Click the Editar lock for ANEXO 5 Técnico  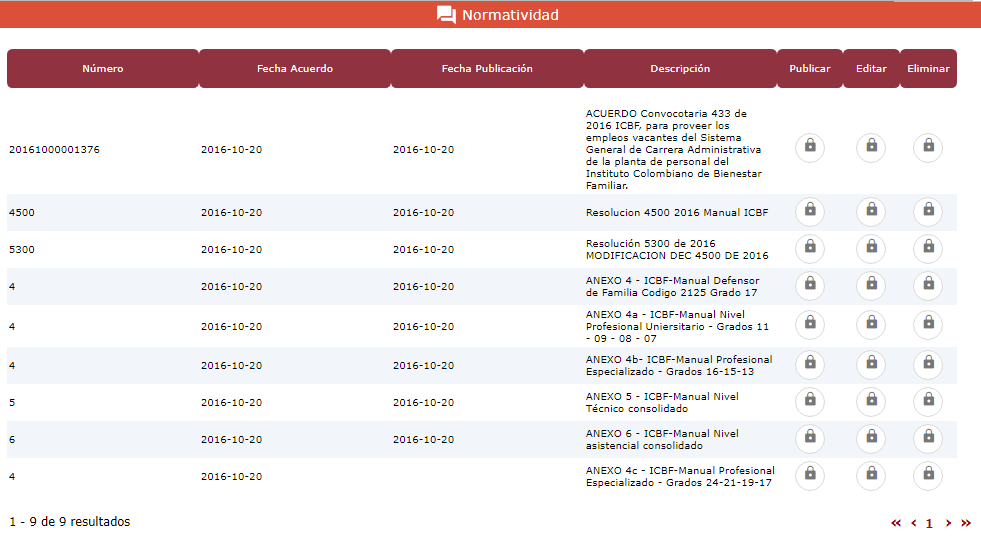coord(871,402)
